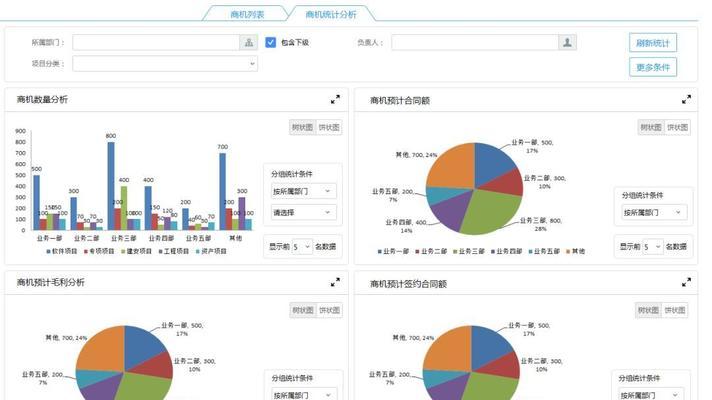
Task: Click the 业务四部 axis label in bar chart
Action: 161,238
